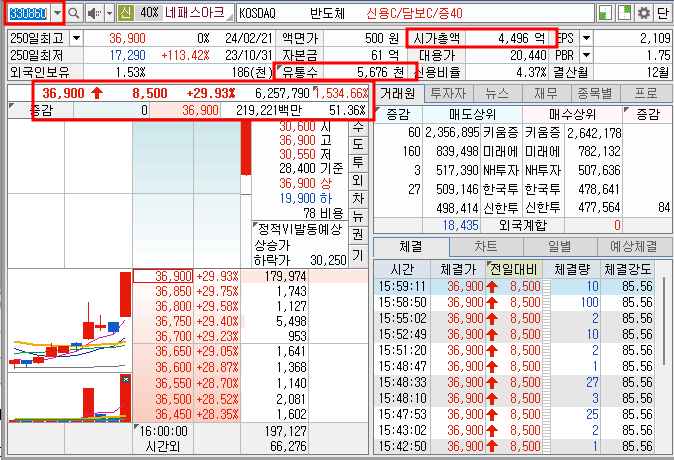Open the stock code dropdown arrow
This screenshot has width=674, height=460.
[x=57, y=13]
